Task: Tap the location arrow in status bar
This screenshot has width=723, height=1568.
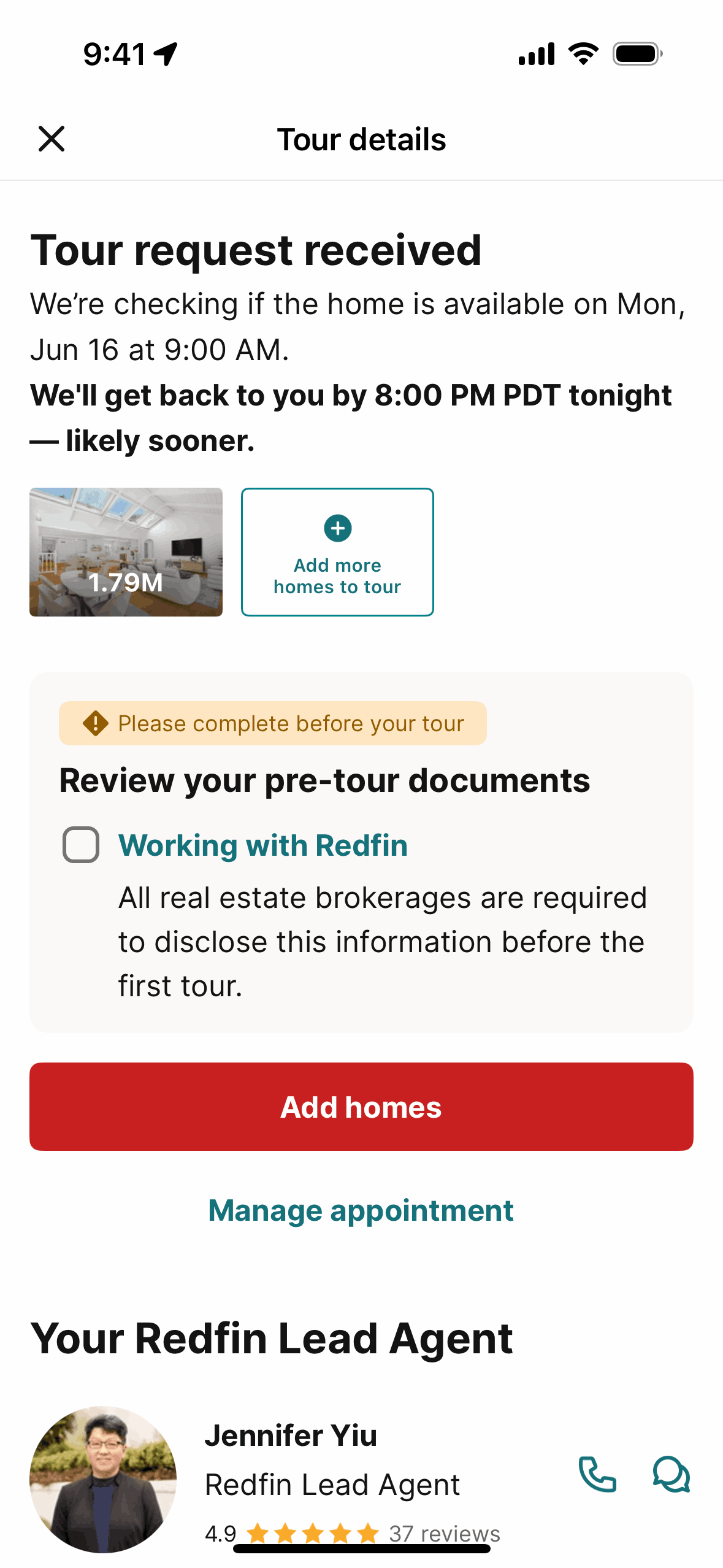Action: point(166,54)
